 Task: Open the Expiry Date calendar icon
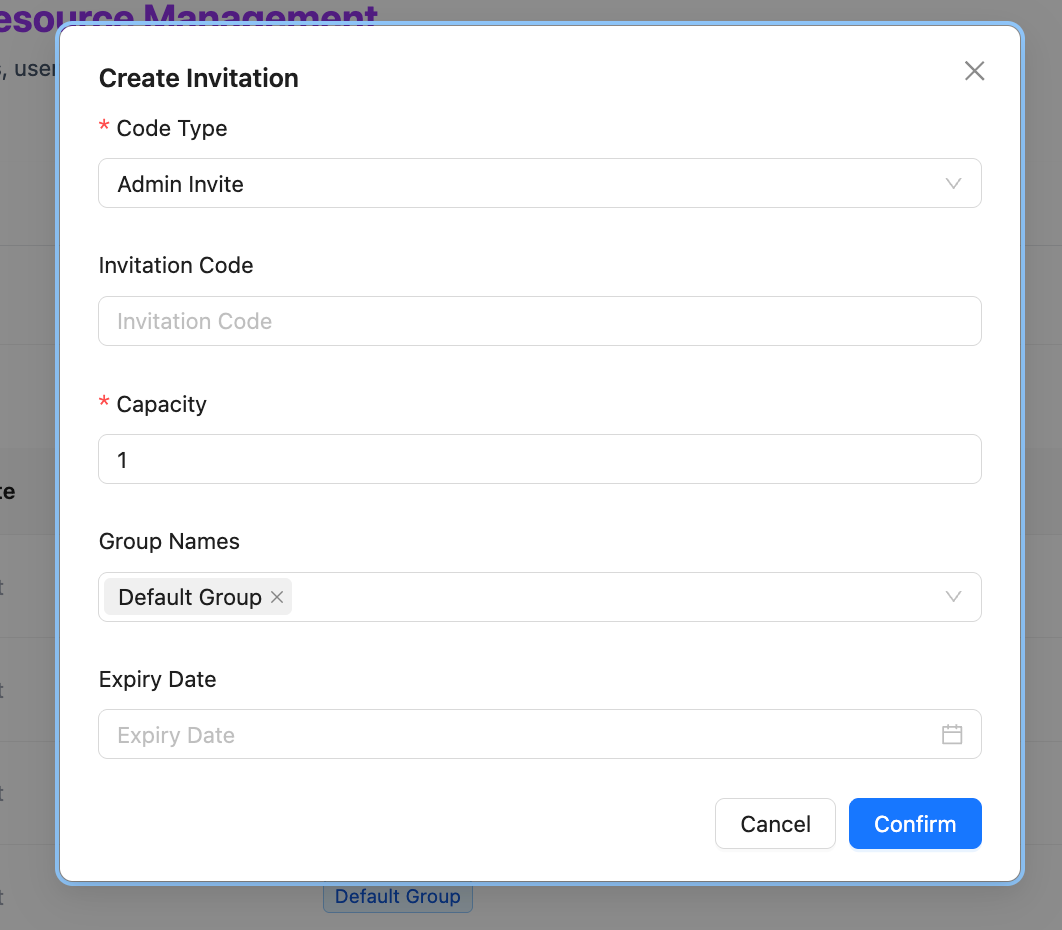pyautogui.click(x=952, y=735)
